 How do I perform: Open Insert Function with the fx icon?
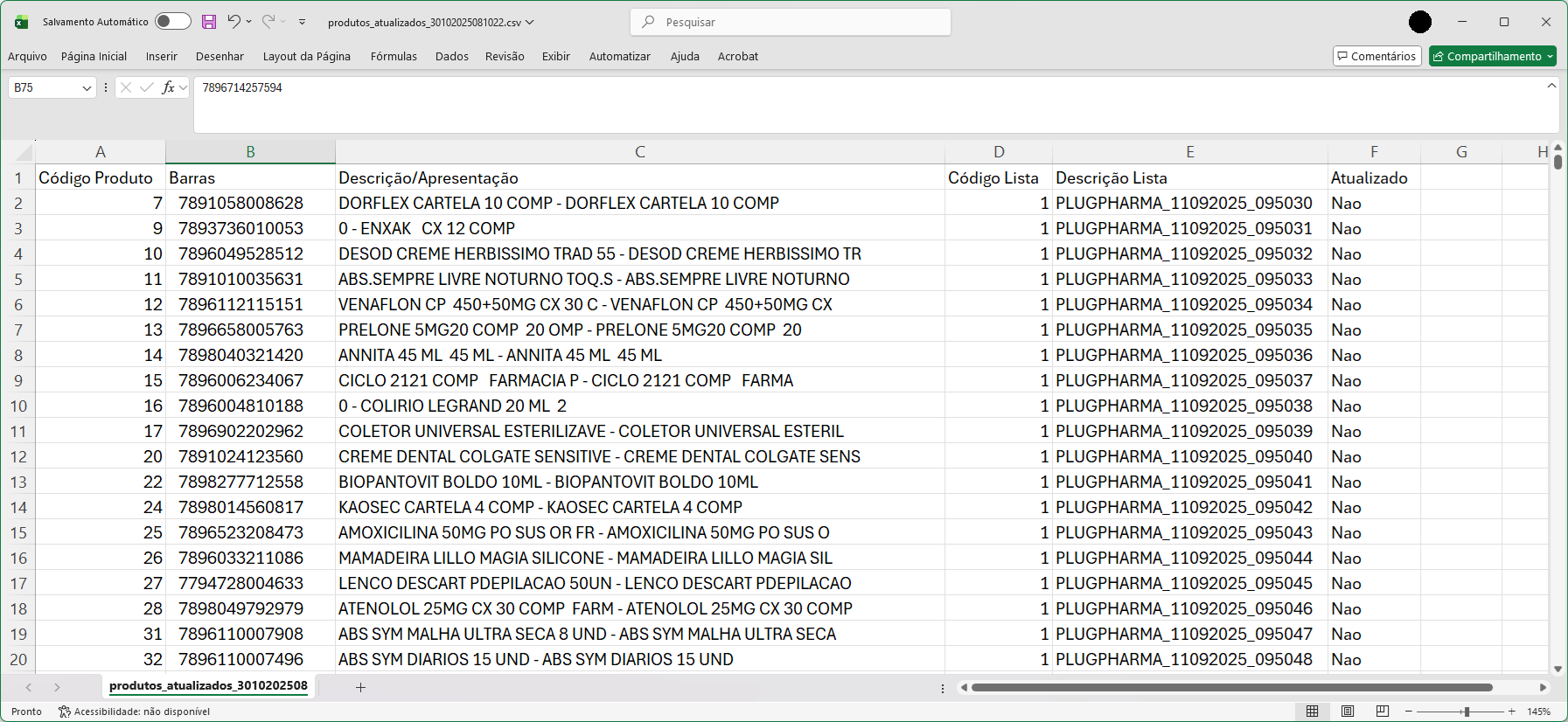click(x=168, y=87)
